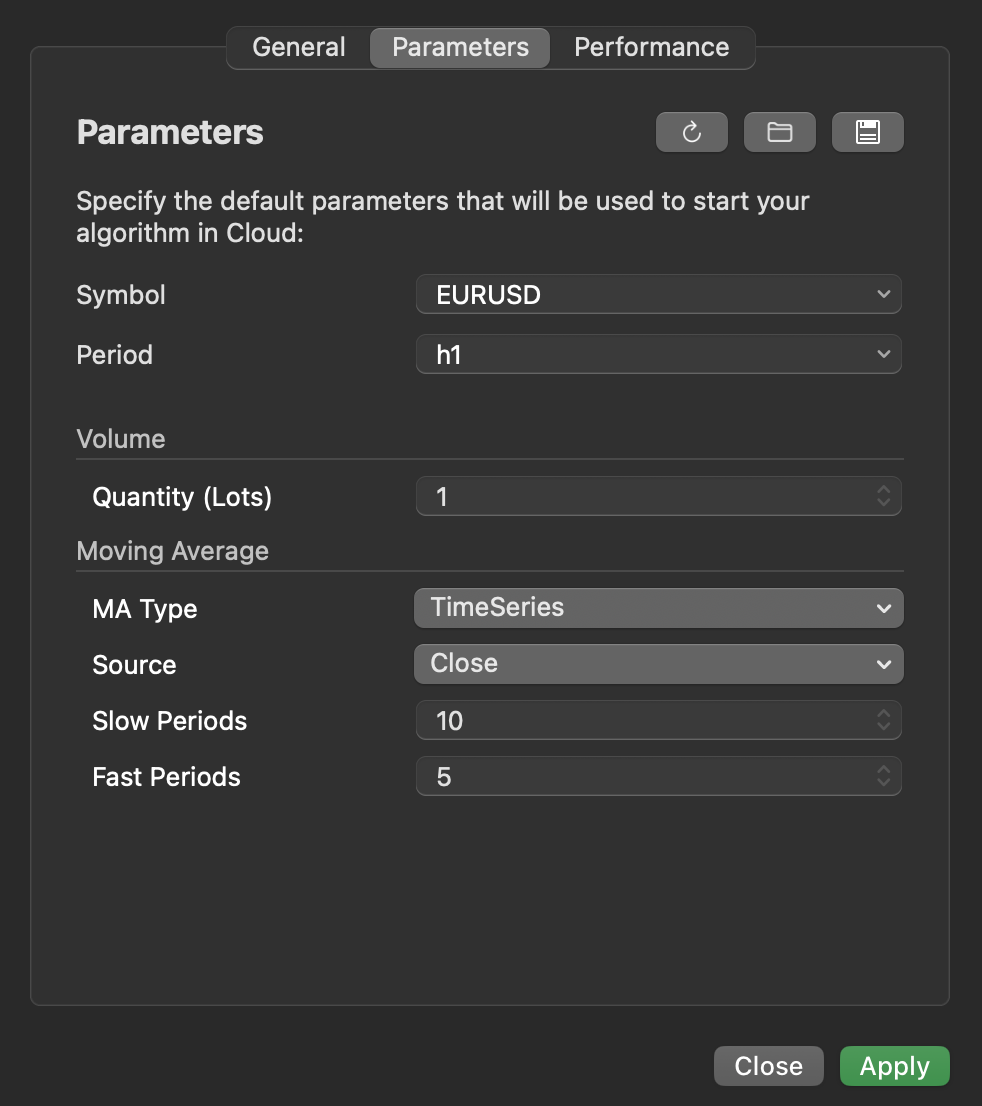Select the Parameters tab
The image size is (982, 1106).
point(460,47)
